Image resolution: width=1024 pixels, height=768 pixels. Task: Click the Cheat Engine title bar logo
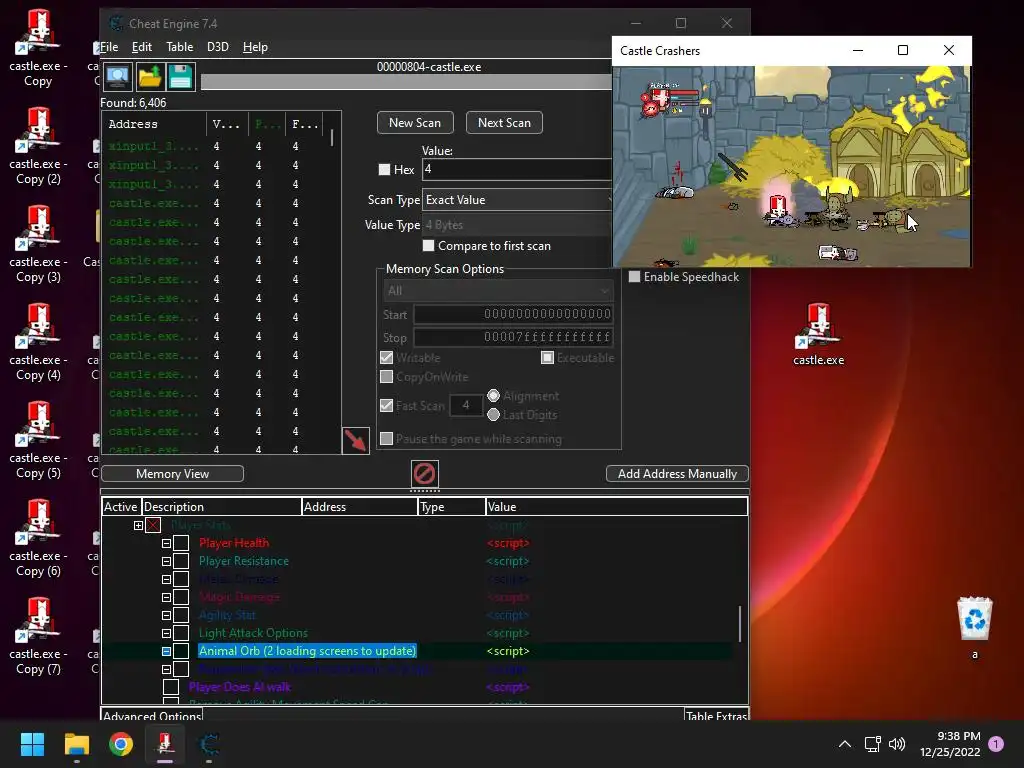116,24
